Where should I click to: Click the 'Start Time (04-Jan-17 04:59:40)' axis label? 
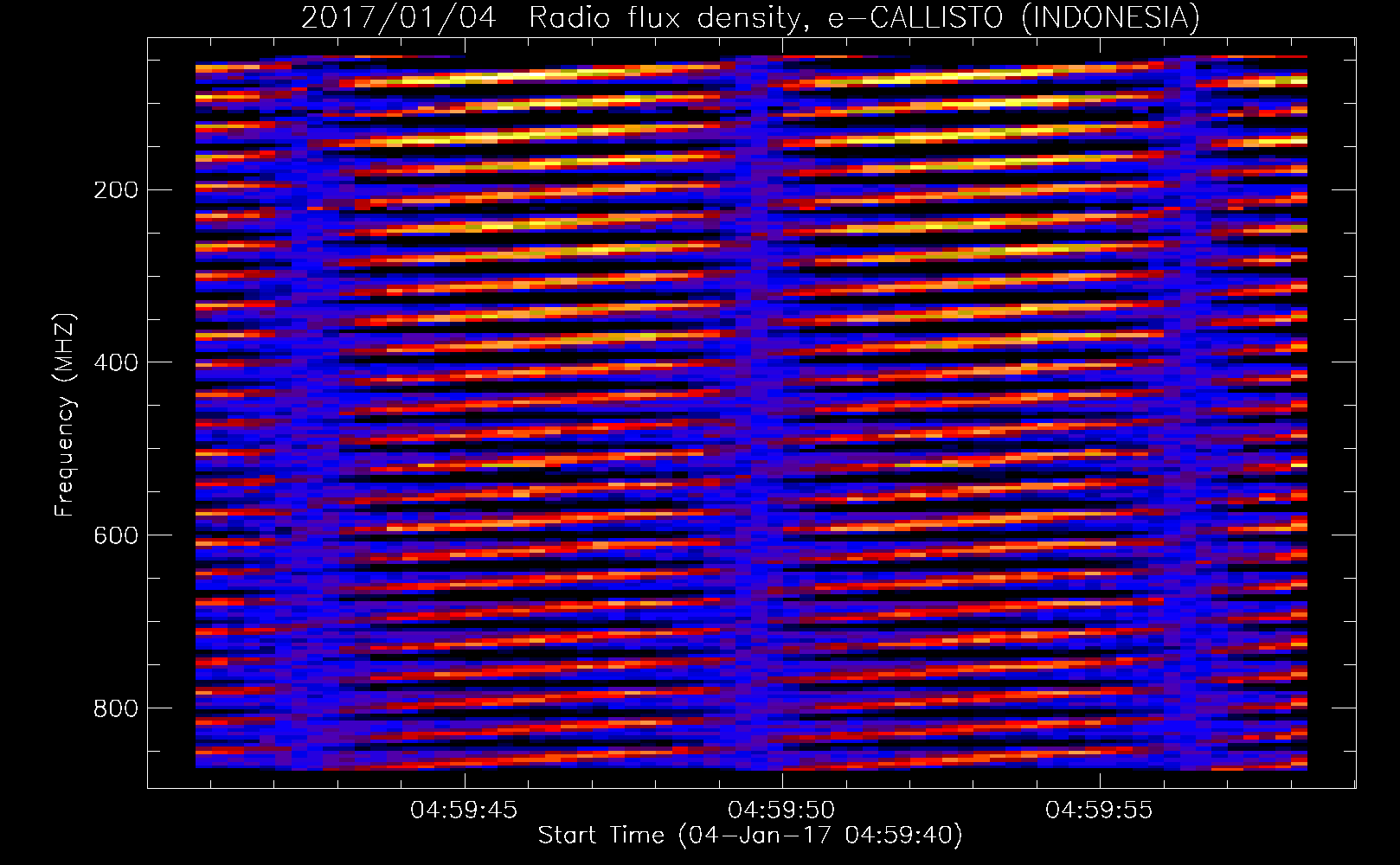coord(750,836)
